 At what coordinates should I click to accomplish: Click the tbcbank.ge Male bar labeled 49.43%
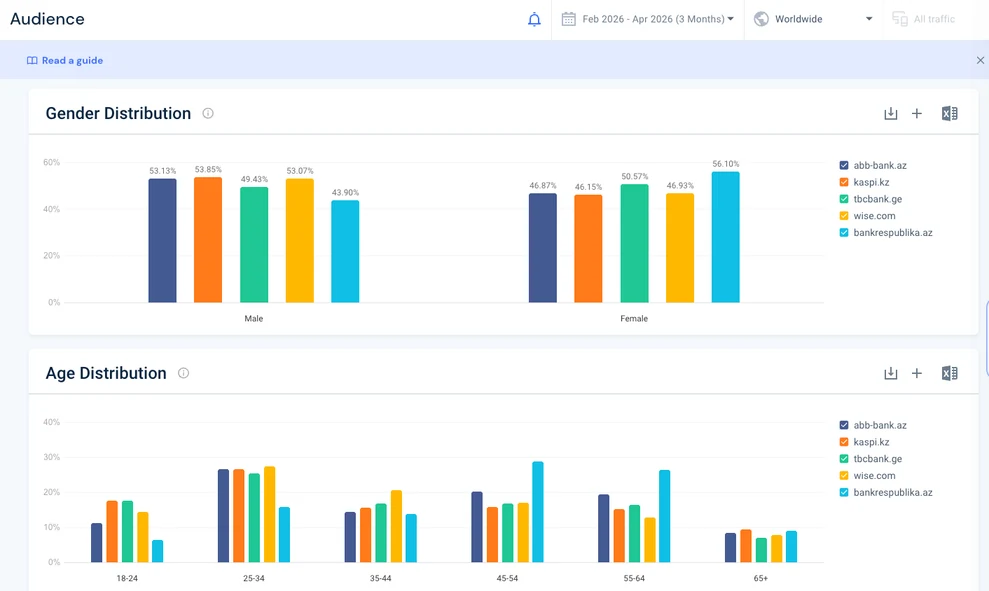(254, 245)
